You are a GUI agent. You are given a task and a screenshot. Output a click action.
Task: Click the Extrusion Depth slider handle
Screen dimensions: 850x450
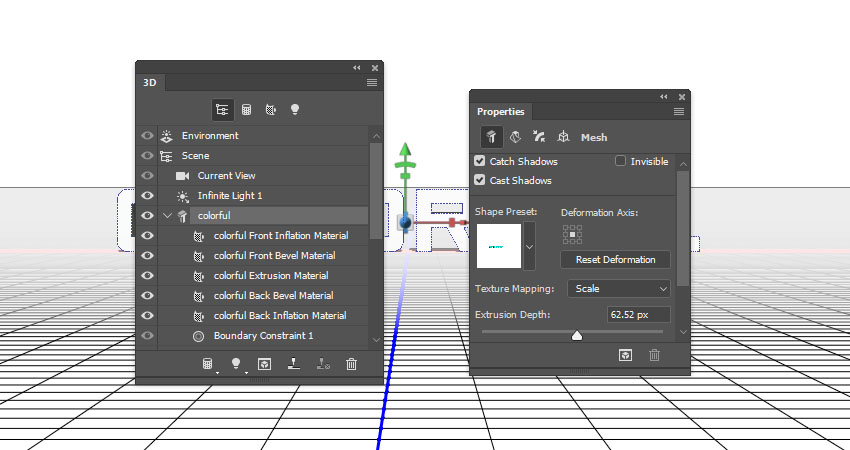tap(577, 336)
